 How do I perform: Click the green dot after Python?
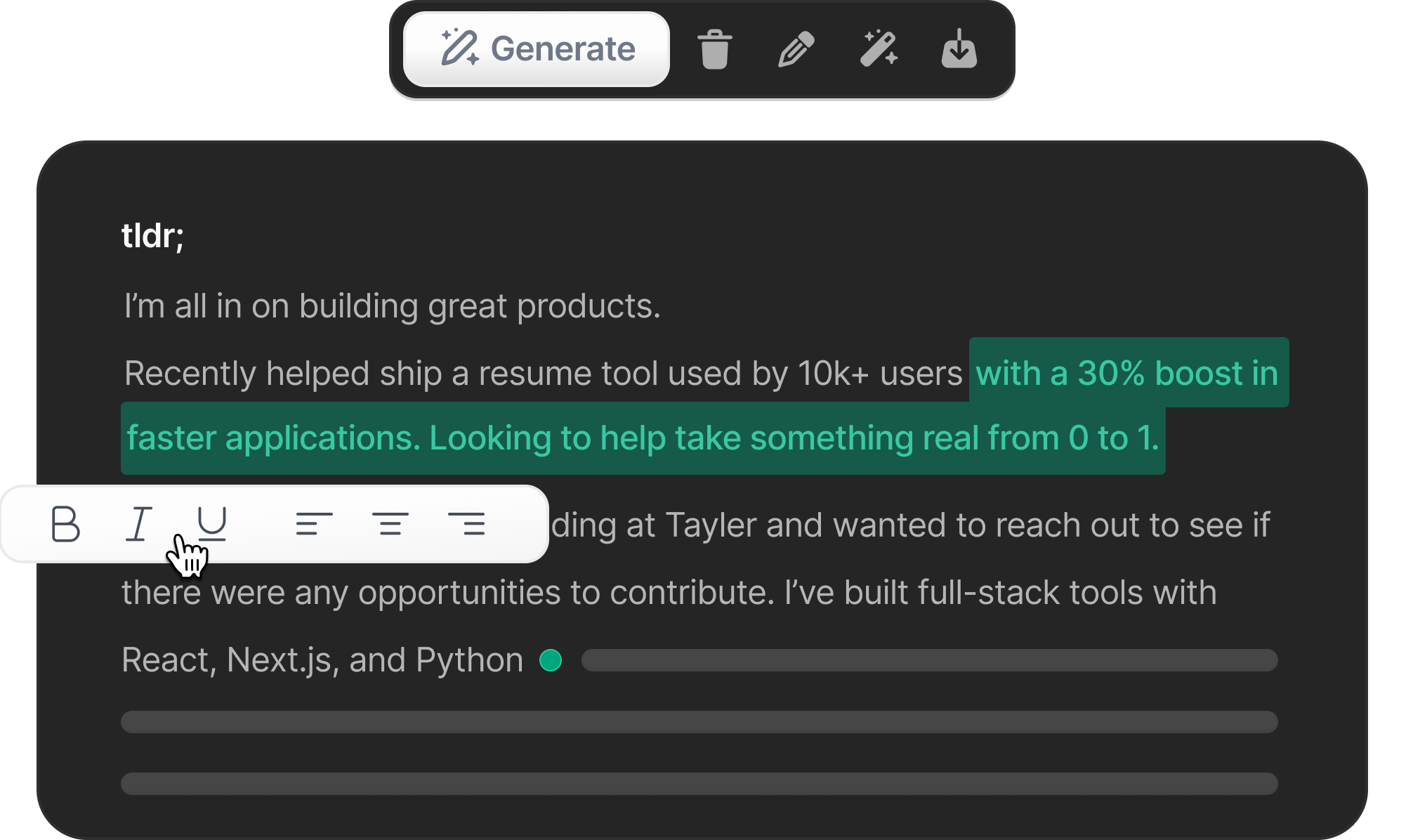(551, 660)
